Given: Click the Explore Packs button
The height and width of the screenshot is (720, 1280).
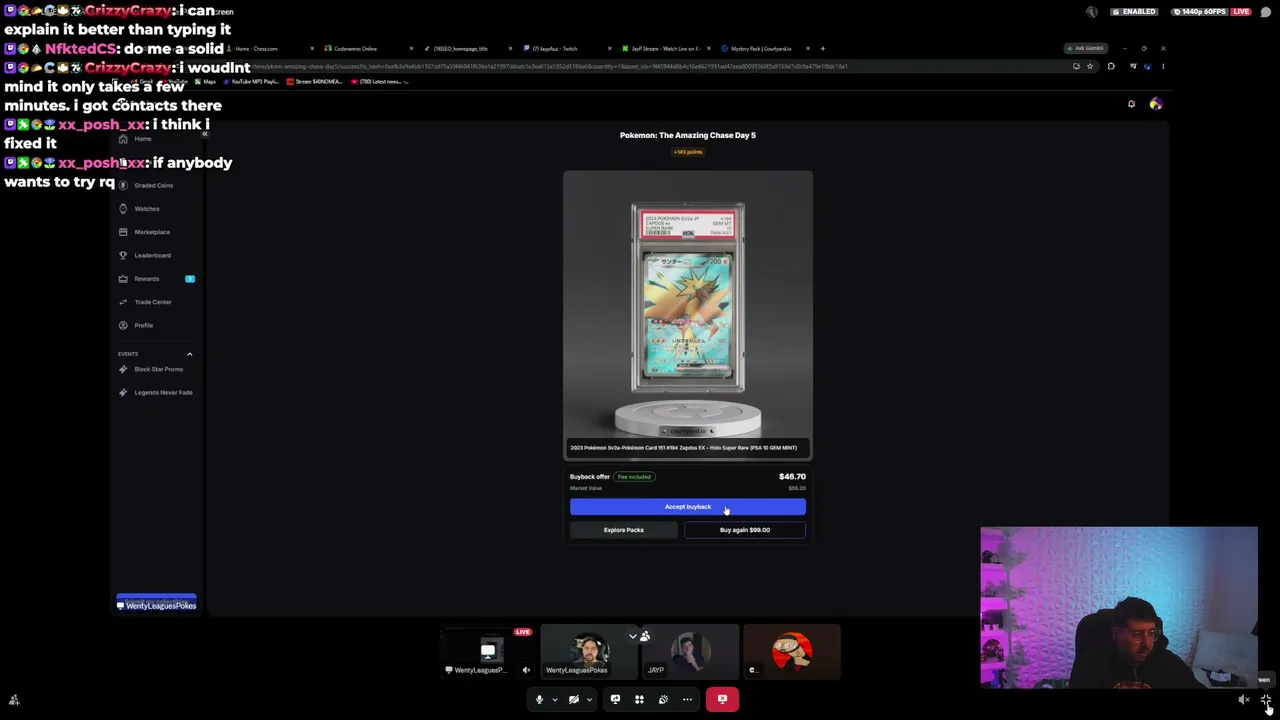Looking at the screenshot, I should point(624,530).
